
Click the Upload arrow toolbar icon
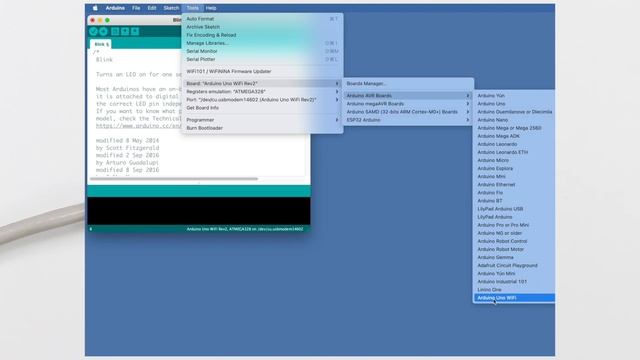point(103,31)
